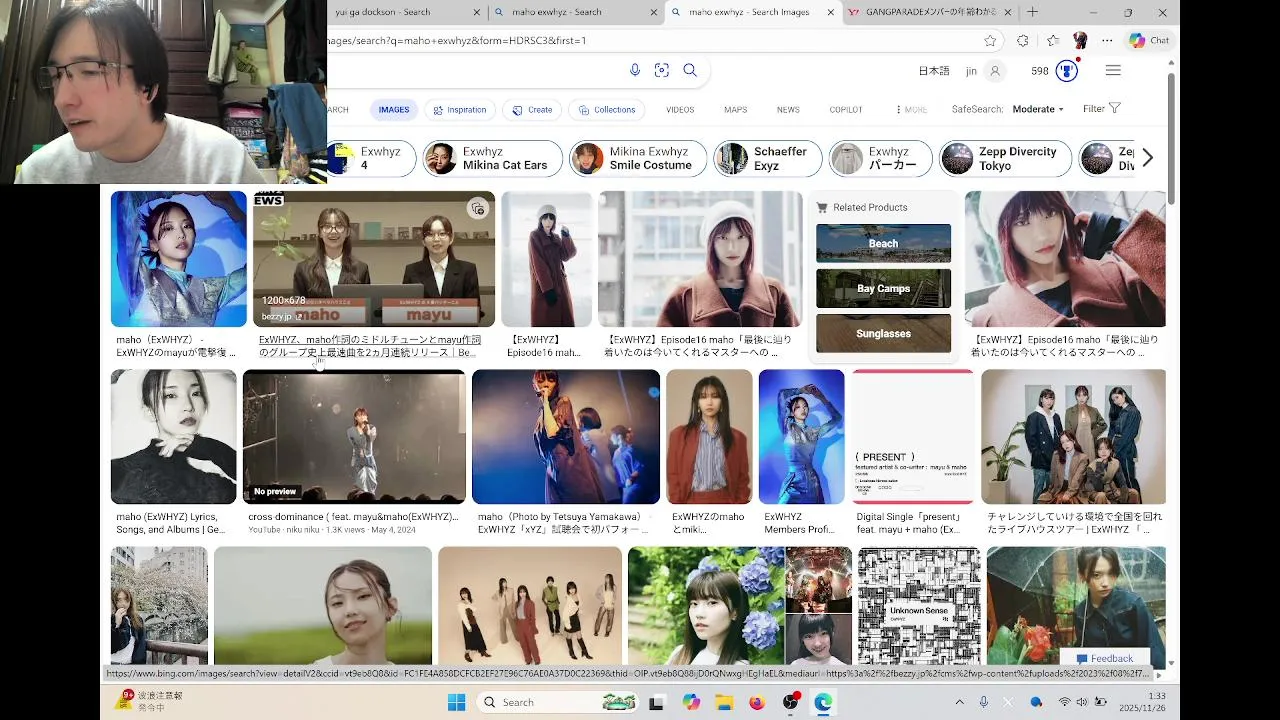Select the NEWS search category

[x=788, y=110]
